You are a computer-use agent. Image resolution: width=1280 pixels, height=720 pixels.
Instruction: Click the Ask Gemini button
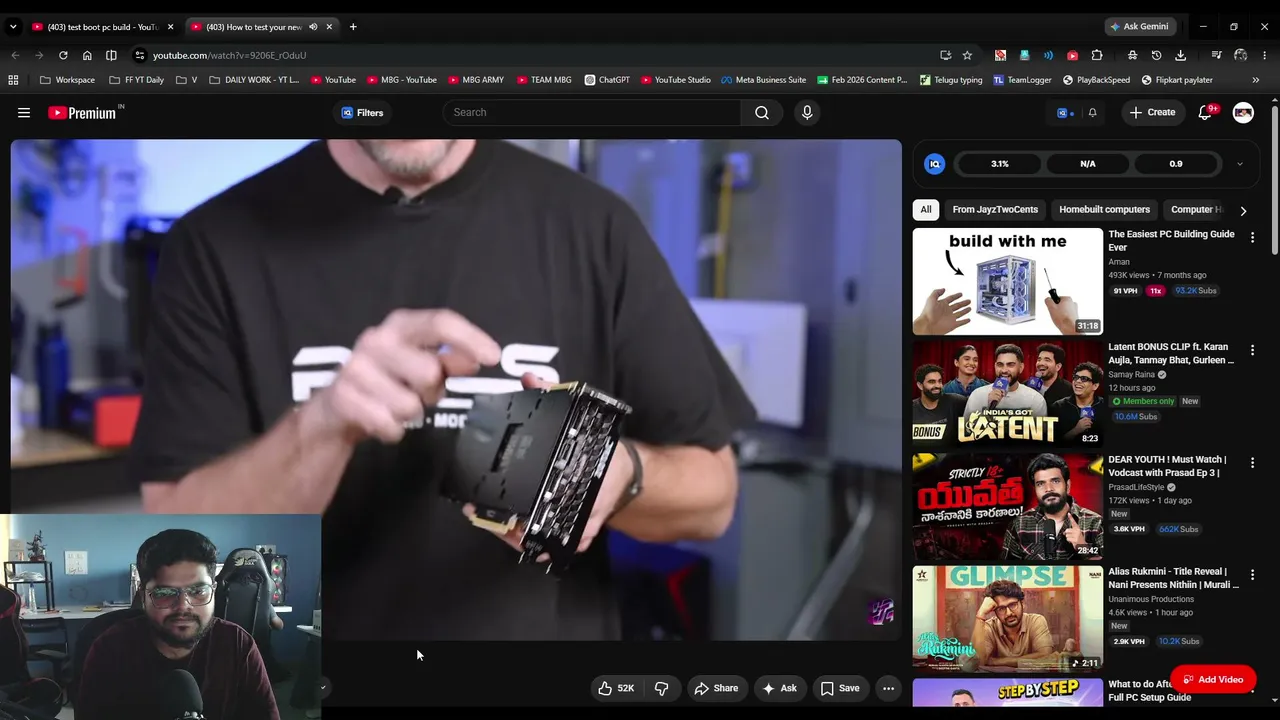tap(1139, 27)
